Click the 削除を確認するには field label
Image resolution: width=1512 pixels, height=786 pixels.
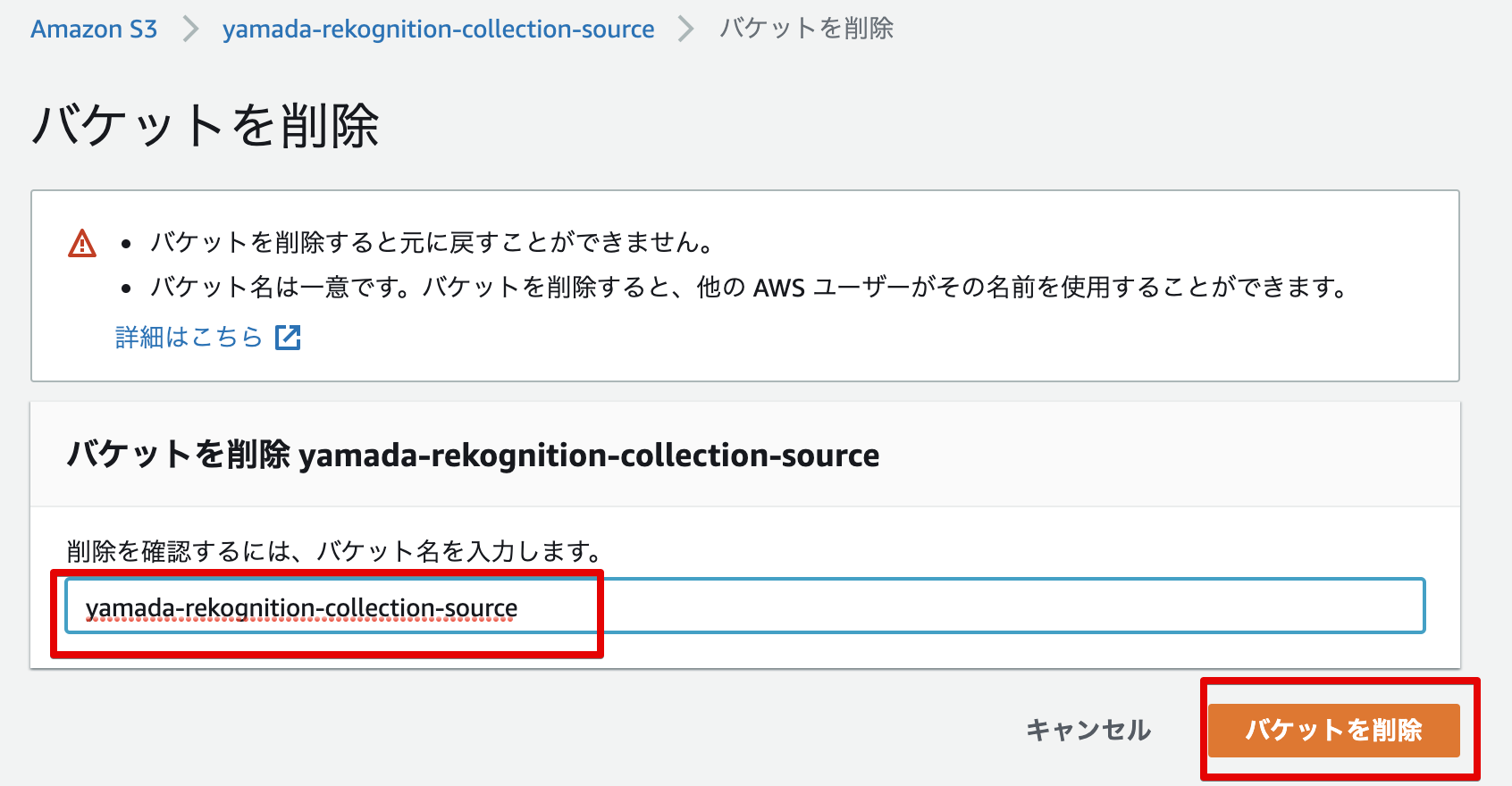pyautogui.click(x=333, y=551)
